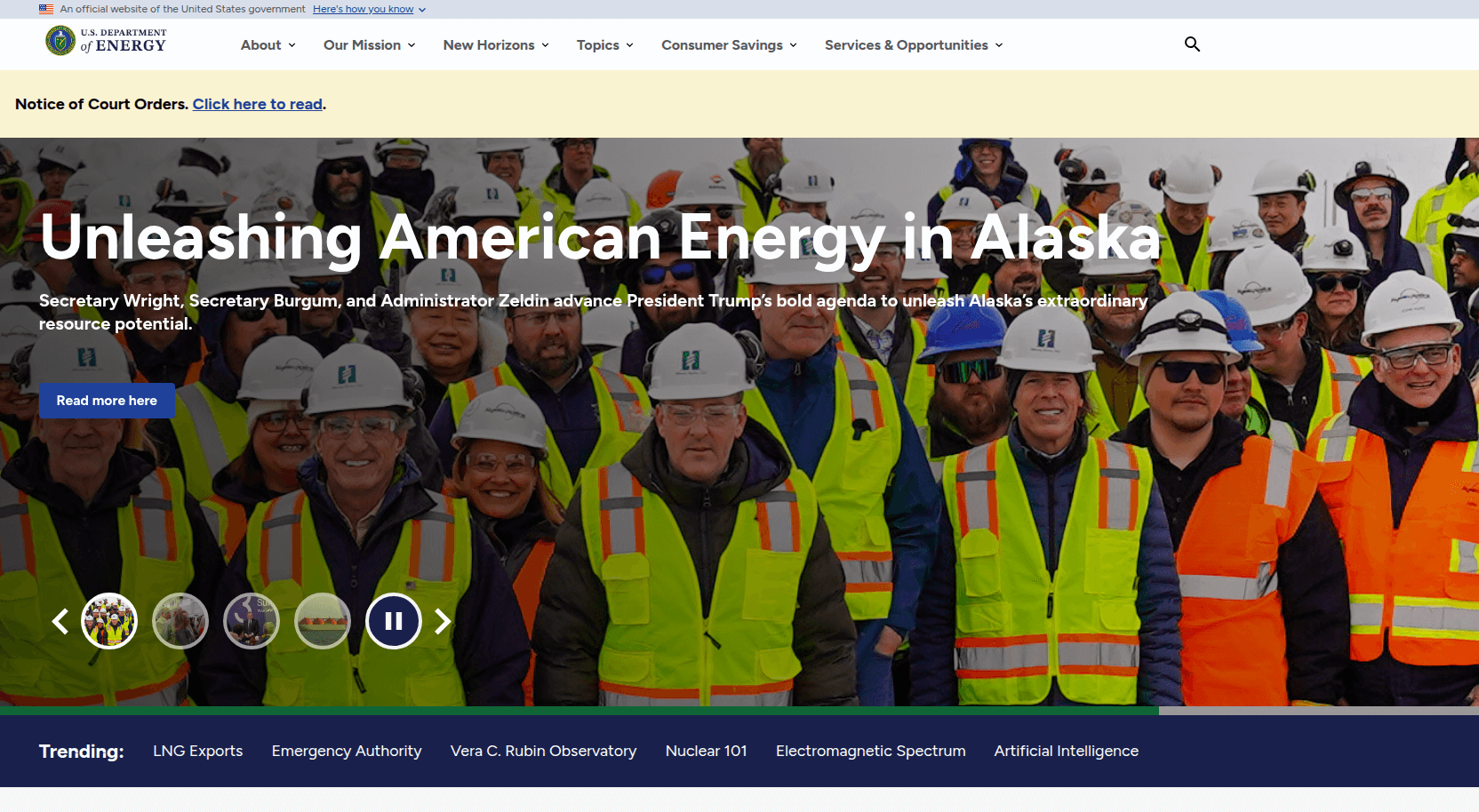1479x812 pixels.
Task: Click the search magnifier icon
Action: tap(1192, 44)
